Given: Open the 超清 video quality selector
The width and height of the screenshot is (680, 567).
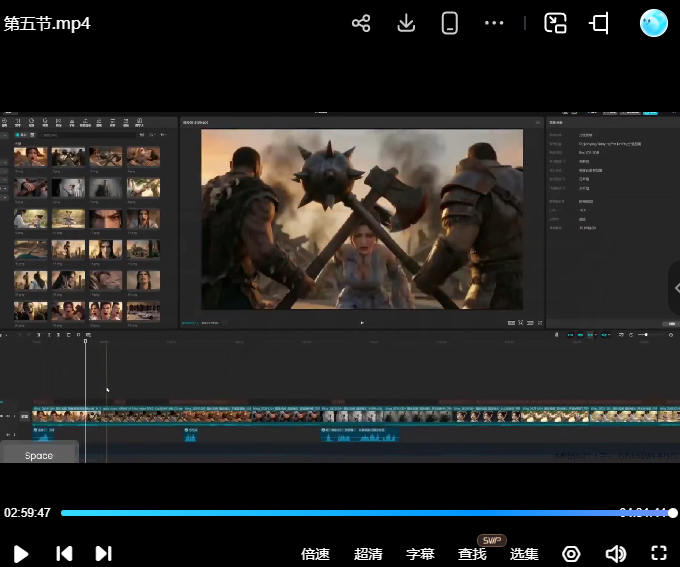Looking at the screenshot, I should pyautogui.click(x=368, y=554).
